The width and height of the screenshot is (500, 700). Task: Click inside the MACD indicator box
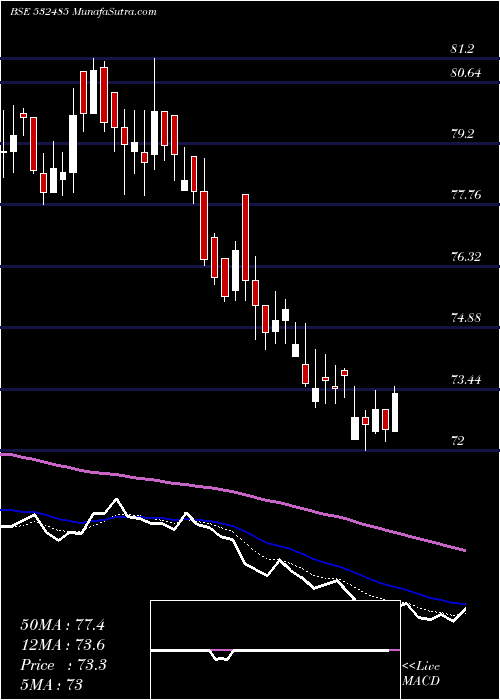(275, 650)
